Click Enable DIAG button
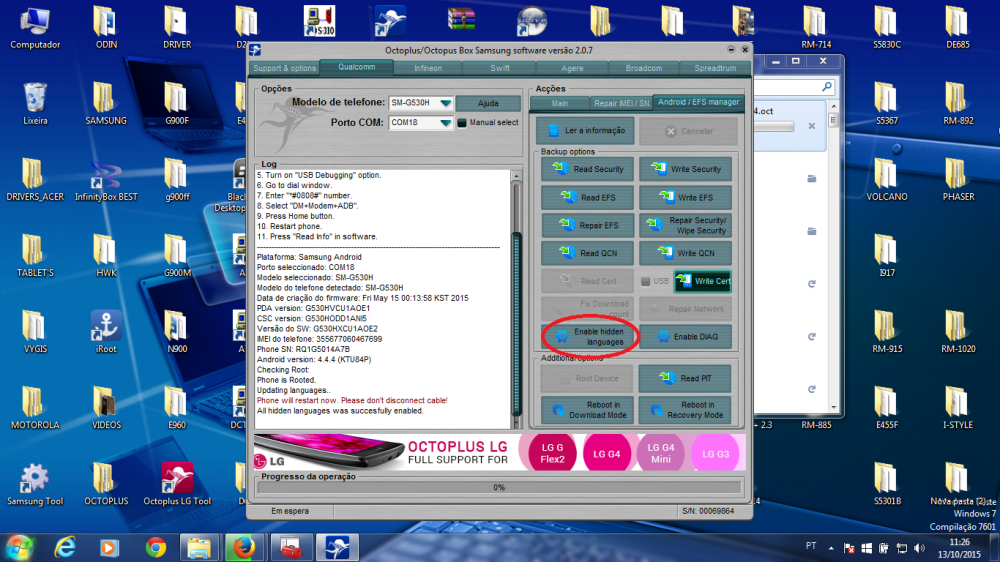The image size is (1000, 562). pyautogui.click(x=686, y=337)
